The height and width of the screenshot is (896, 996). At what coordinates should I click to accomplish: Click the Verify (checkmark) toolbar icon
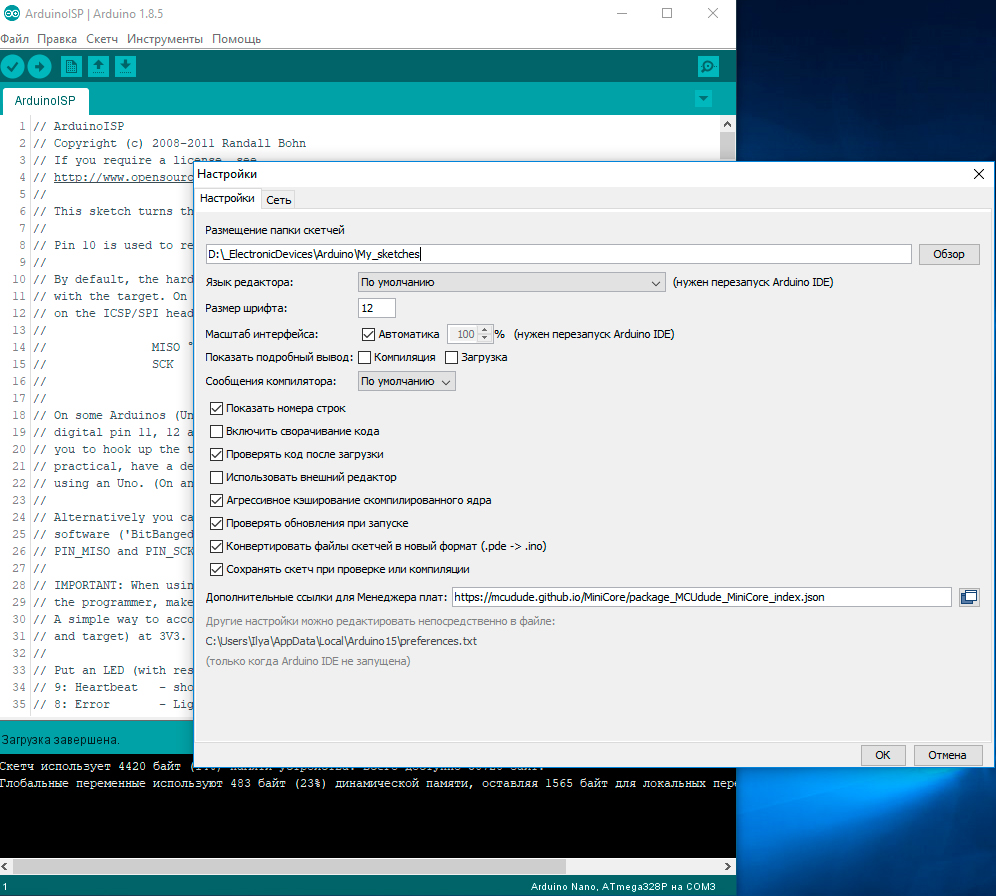click(13, 67)
